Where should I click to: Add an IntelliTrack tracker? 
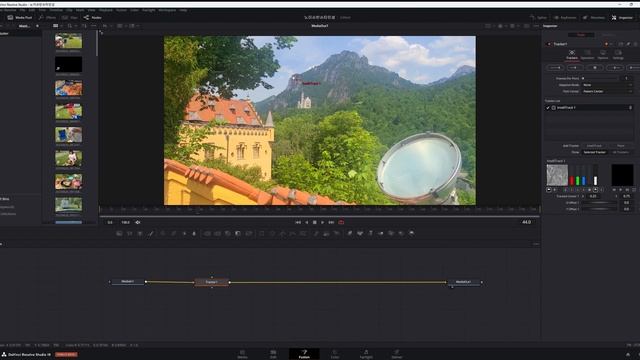(x=594, y=146)
